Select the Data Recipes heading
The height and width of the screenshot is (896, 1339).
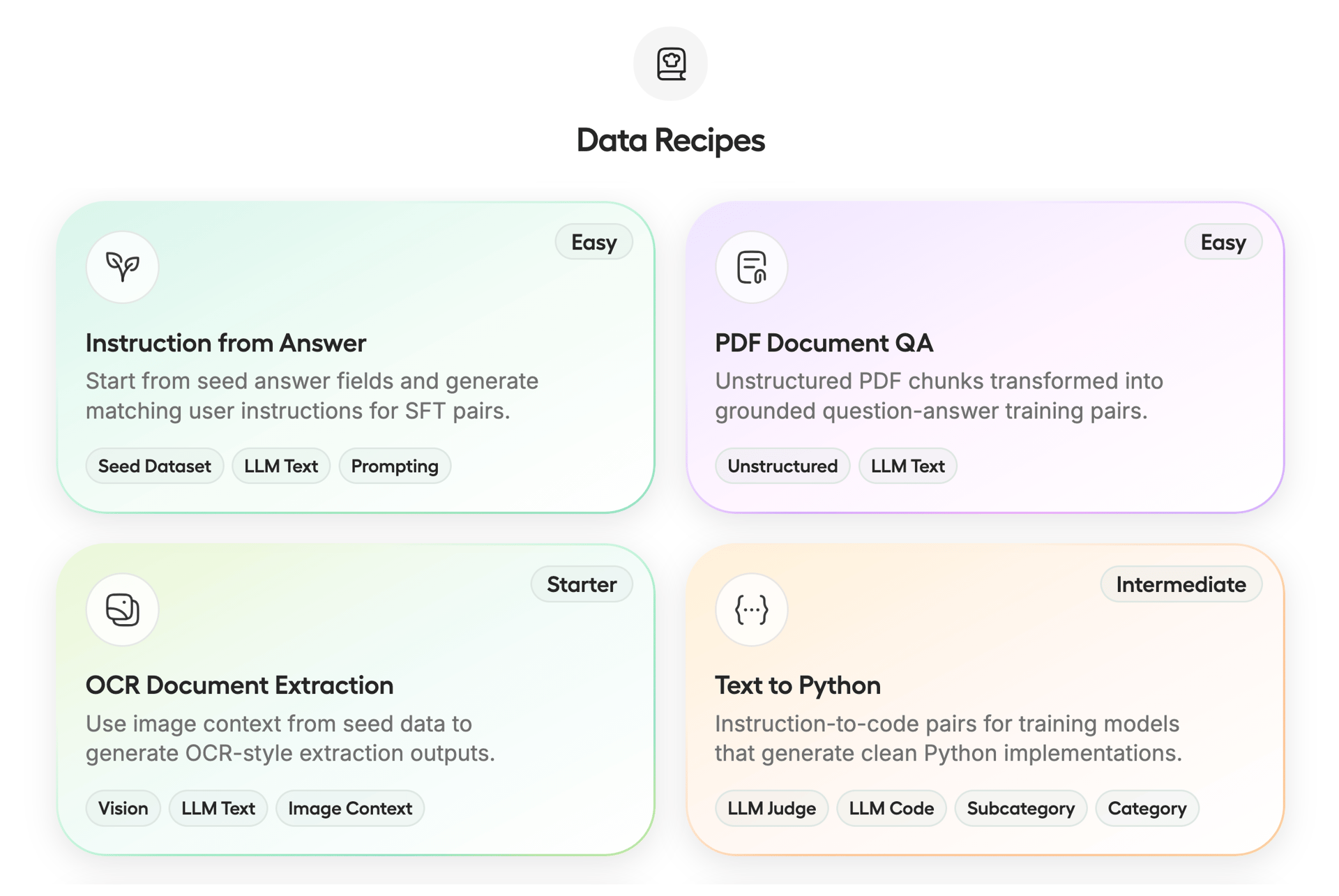[670, 140]
